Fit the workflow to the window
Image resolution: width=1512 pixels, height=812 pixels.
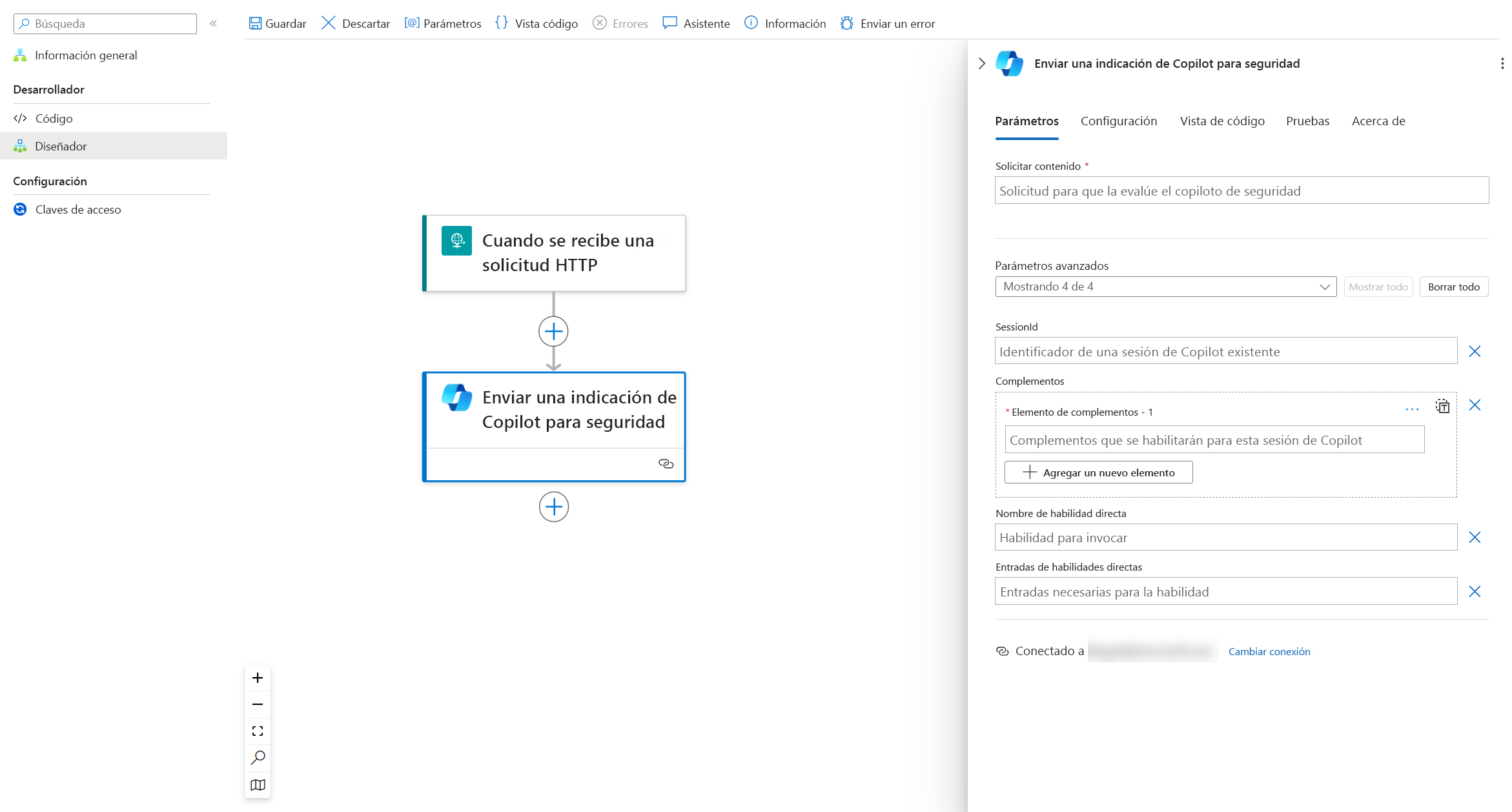257,731
